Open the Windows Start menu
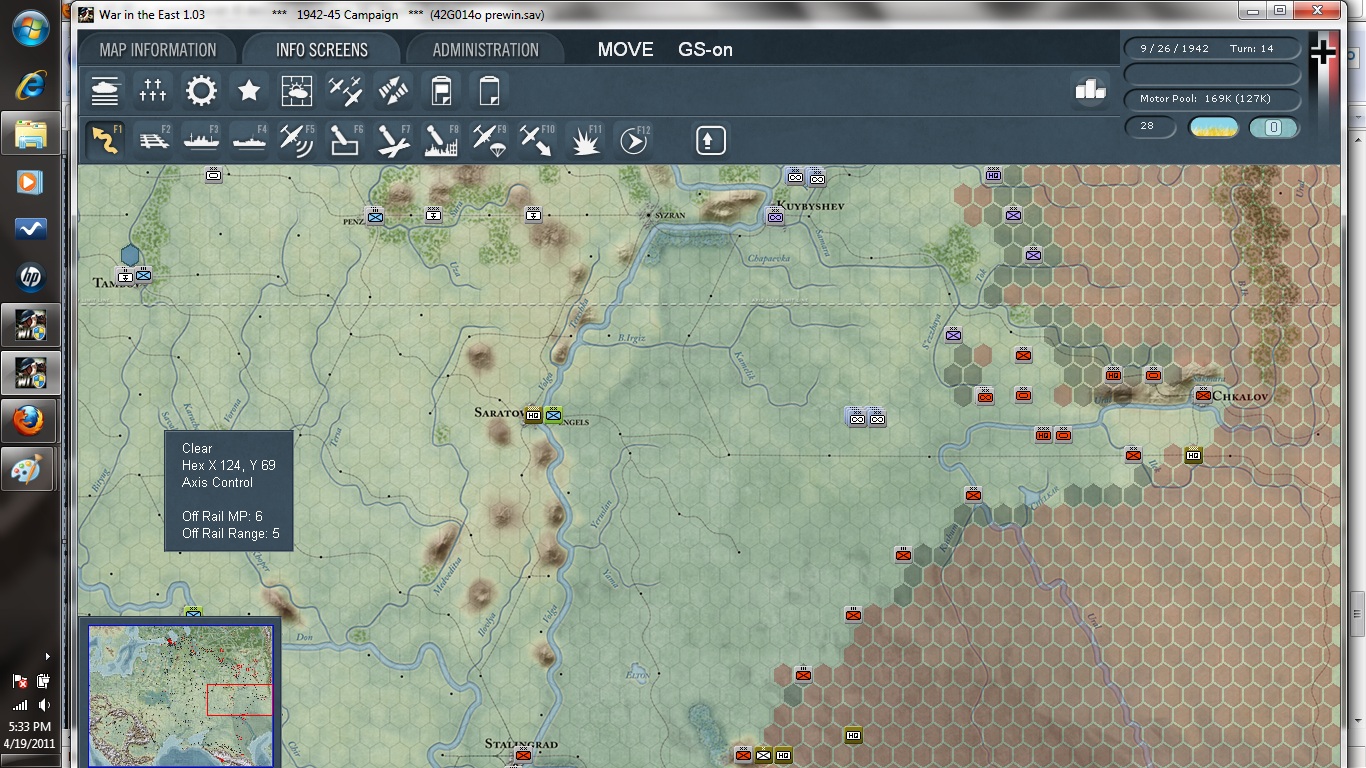This screenshot has width=1366, height=768. [x=31, y=28]
